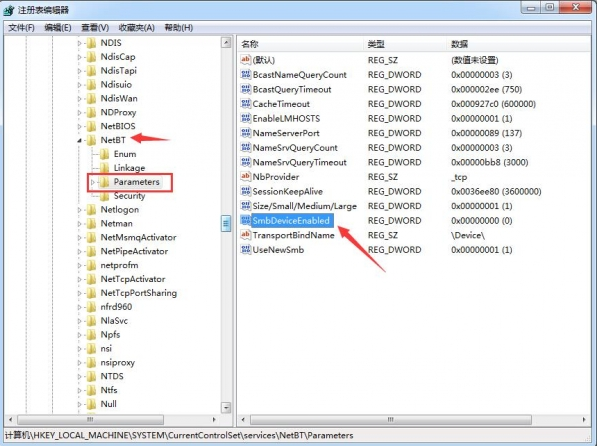The image size is (598, 446).
Task: Click the Registry Editor title bar icon
Action: [8, 10]
